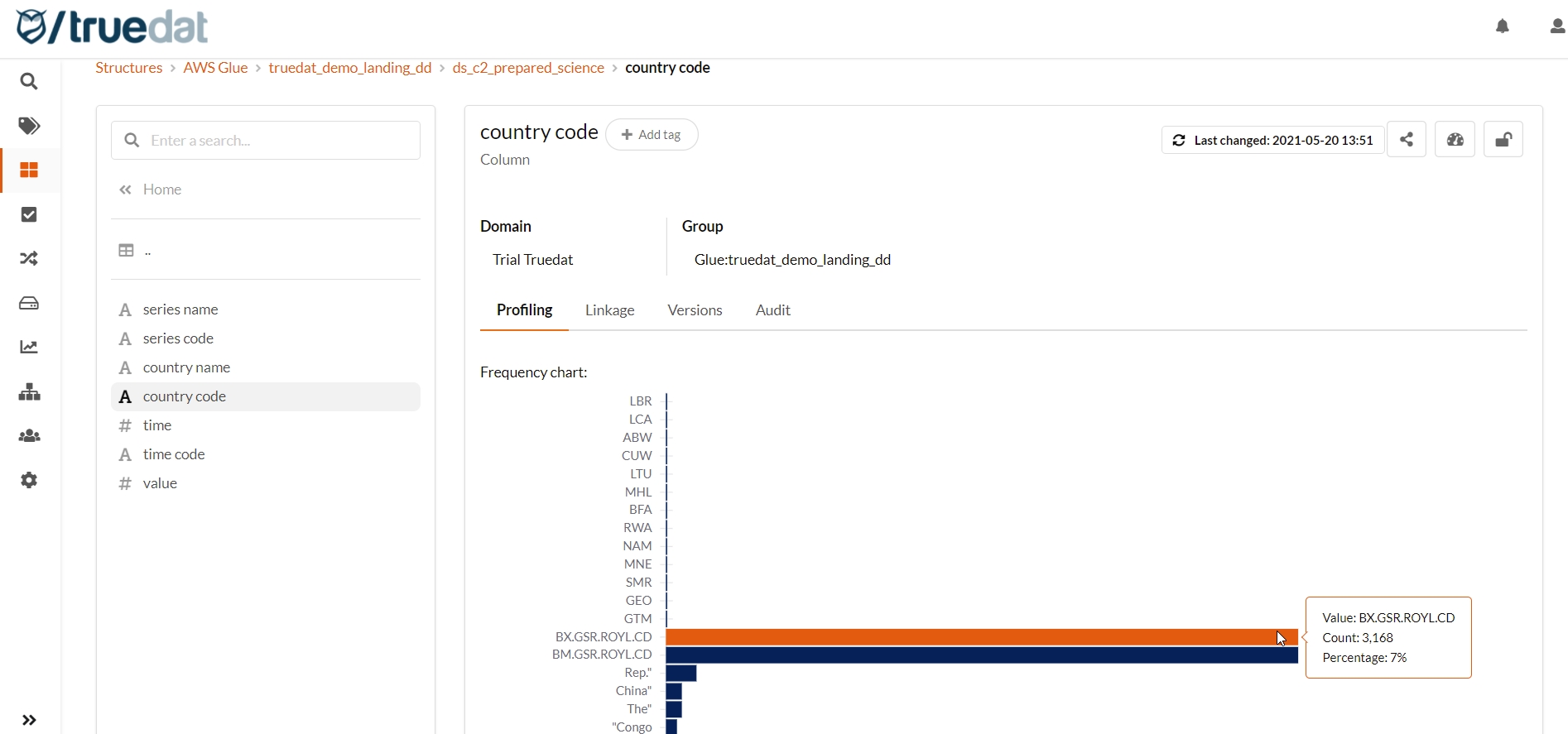Open the Versions tab

pos(695,310)
